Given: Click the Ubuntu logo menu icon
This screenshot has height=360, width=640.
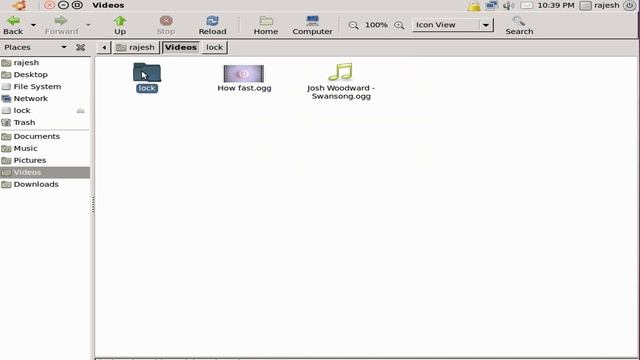Looking at the screenshot, I should [18, 5].
